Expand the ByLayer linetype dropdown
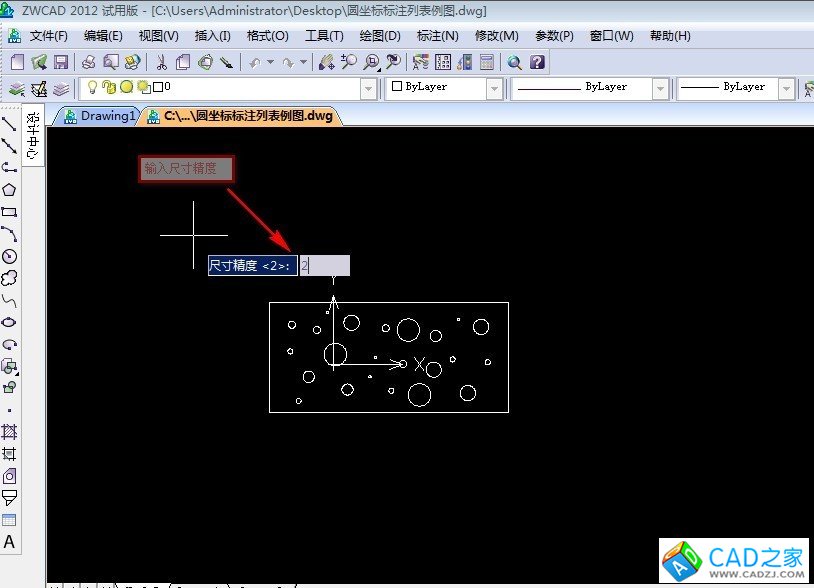 (x=660, y=89)
